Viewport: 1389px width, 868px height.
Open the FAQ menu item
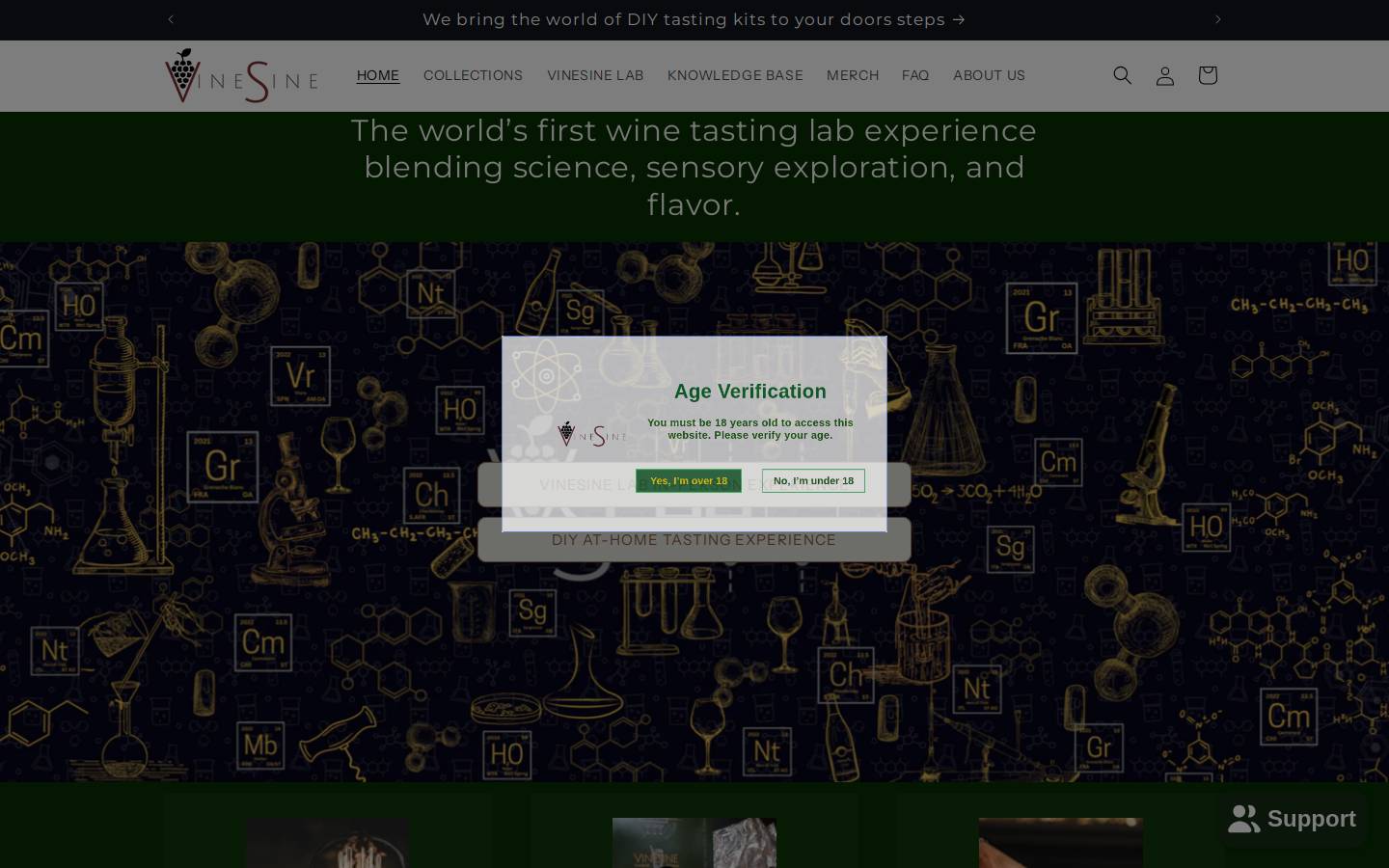915,75
